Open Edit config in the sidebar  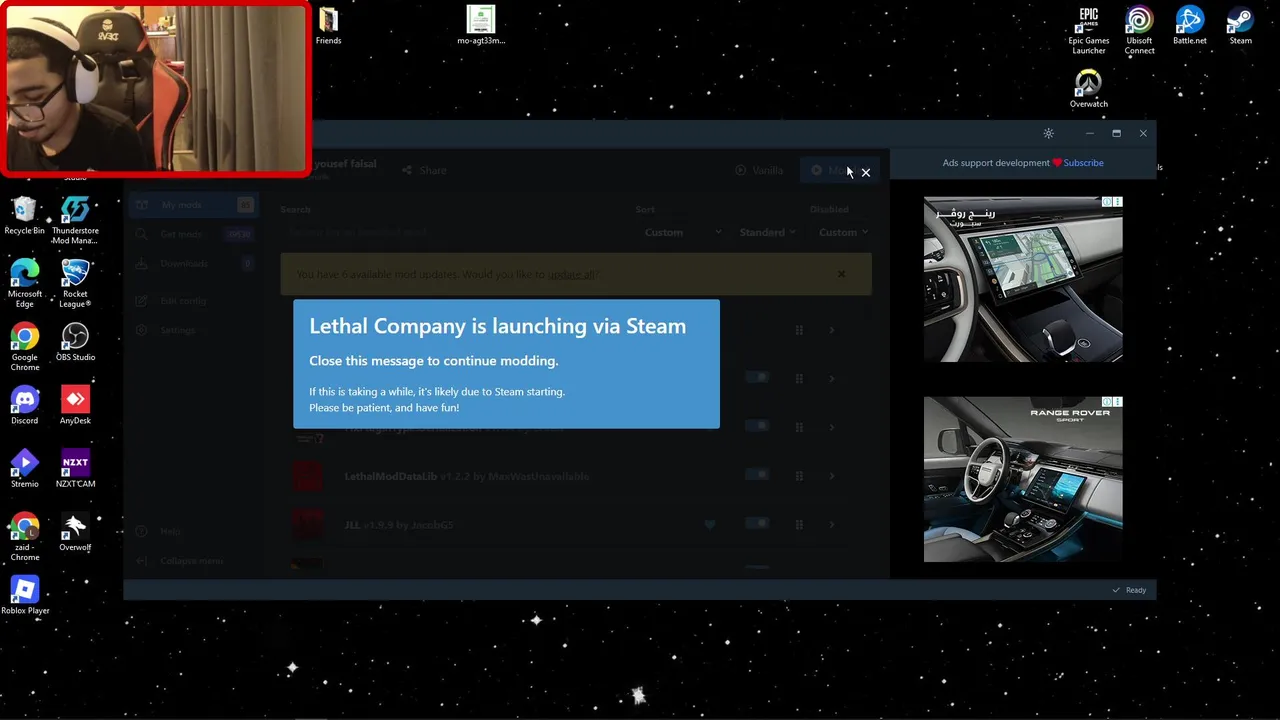tap(194, 300)
